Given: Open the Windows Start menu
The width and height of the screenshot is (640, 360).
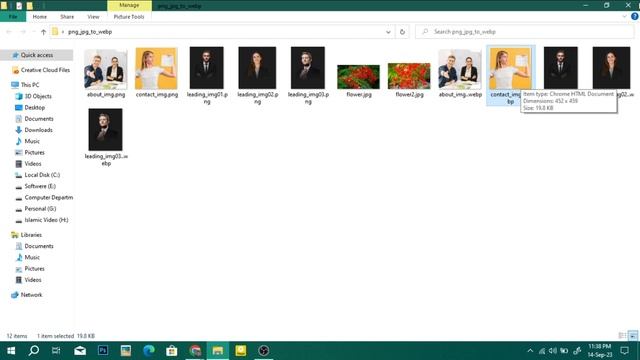Looking at the screenshot, I should click(x=11, y=351).
